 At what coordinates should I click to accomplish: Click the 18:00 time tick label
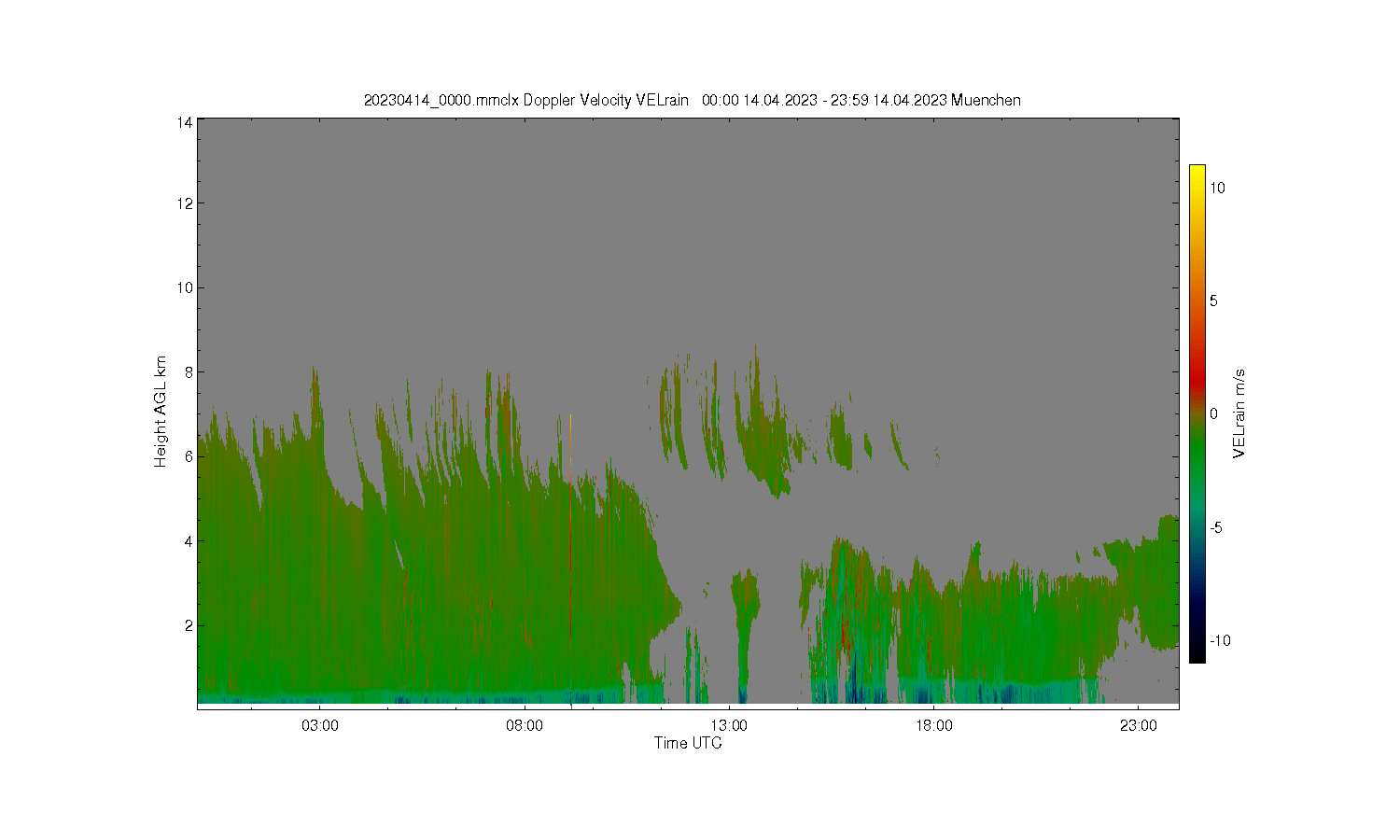click(933, 726)
